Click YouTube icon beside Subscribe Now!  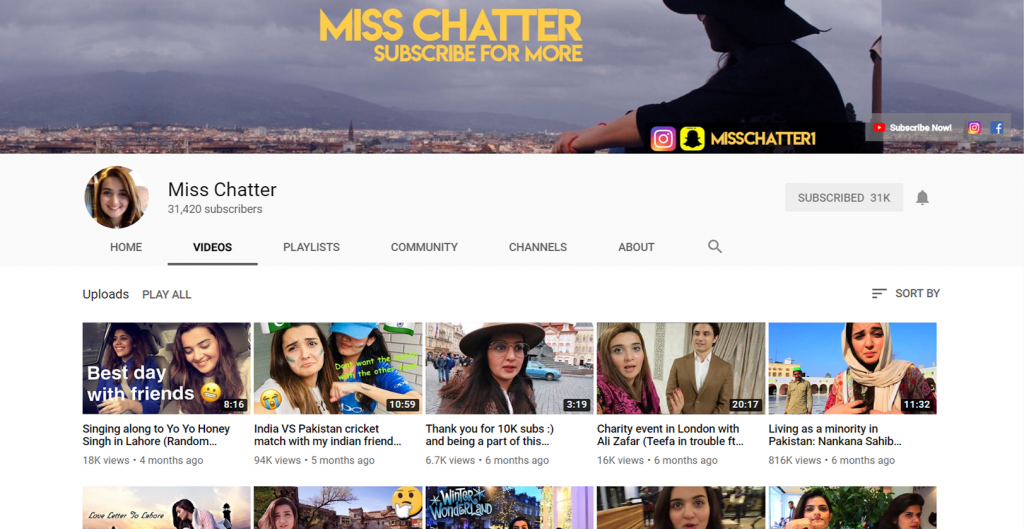(879, 128)
